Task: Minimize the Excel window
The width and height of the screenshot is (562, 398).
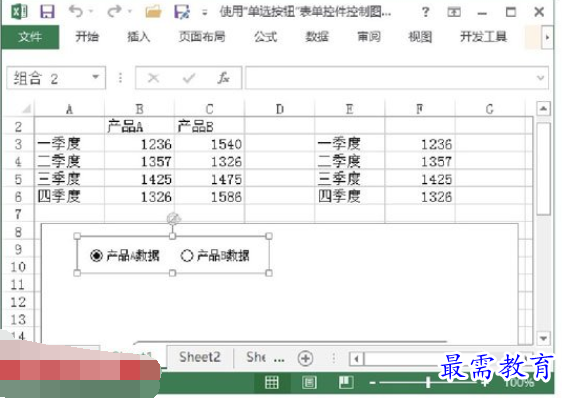Action: tap(482, 13)
